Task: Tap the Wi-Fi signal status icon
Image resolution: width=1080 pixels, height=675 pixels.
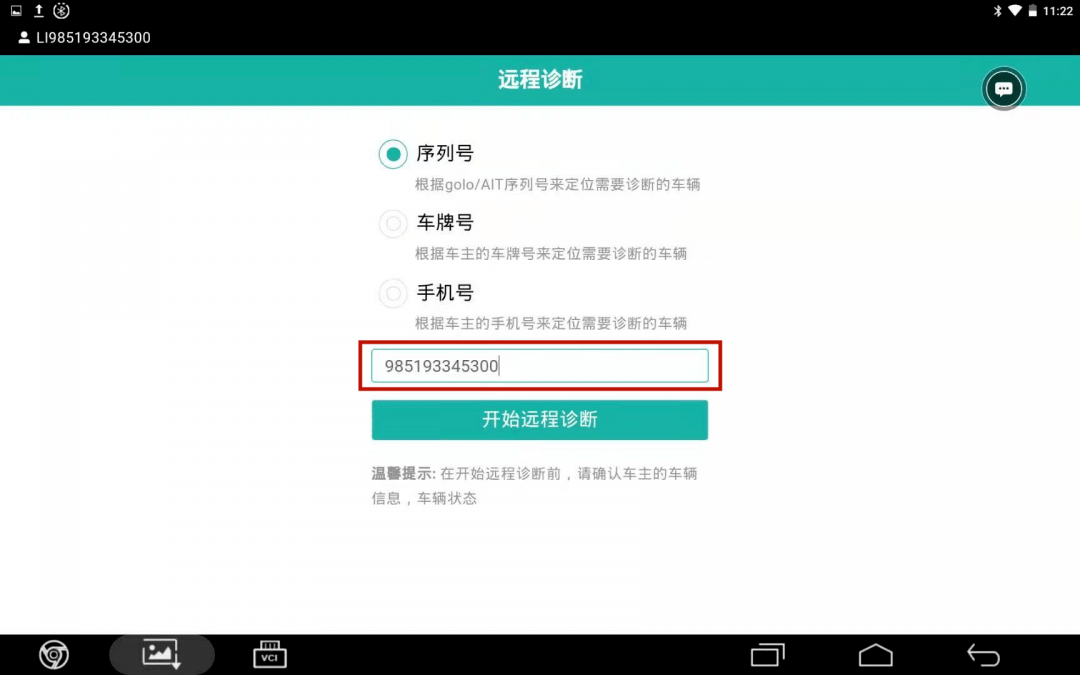Action: 1015,11
